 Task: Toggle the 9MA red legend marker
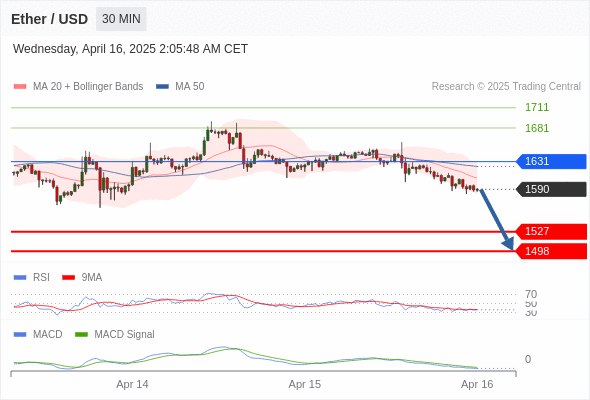click(68, 278)
